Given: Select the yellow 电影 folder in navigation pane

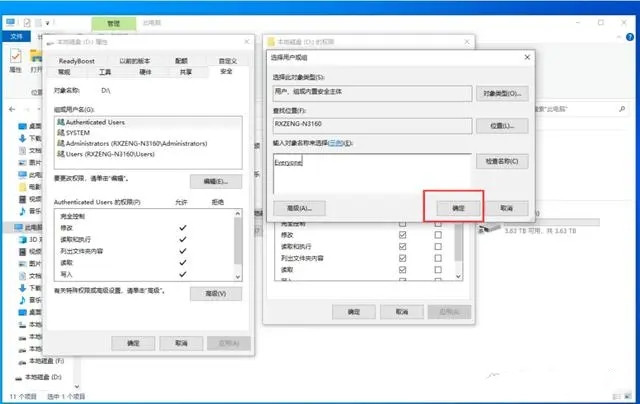Looking at the screenshot, I should pyautogui.click(x=29, y=187).
